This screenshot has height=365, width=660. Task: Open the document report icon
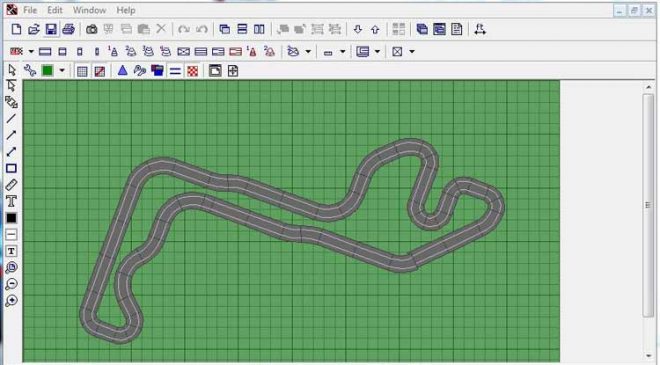click(x=457, y=29)
